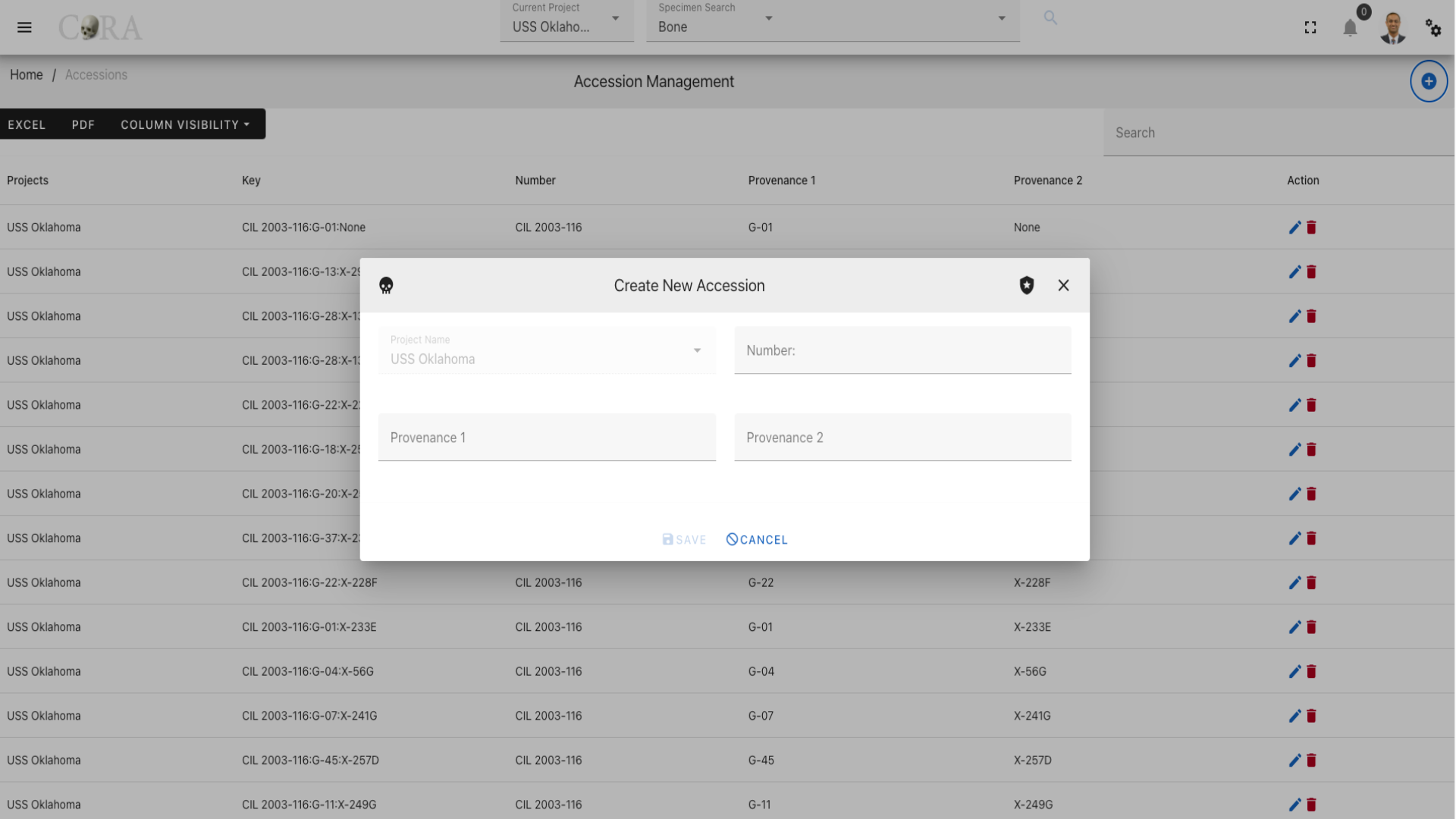Viewport: 1456px width, 819px height.
Task: Open user profile avatar
Action: (x=1393, y=28)
